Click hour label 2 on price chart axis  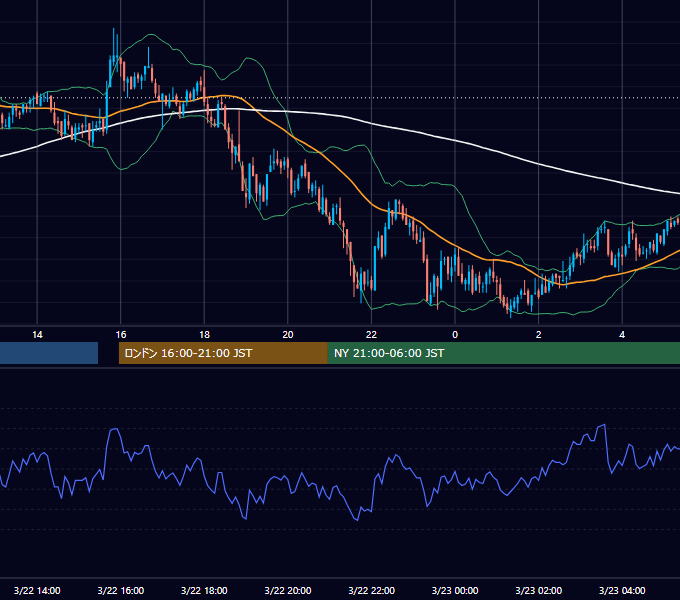click(x=539, y=335)
